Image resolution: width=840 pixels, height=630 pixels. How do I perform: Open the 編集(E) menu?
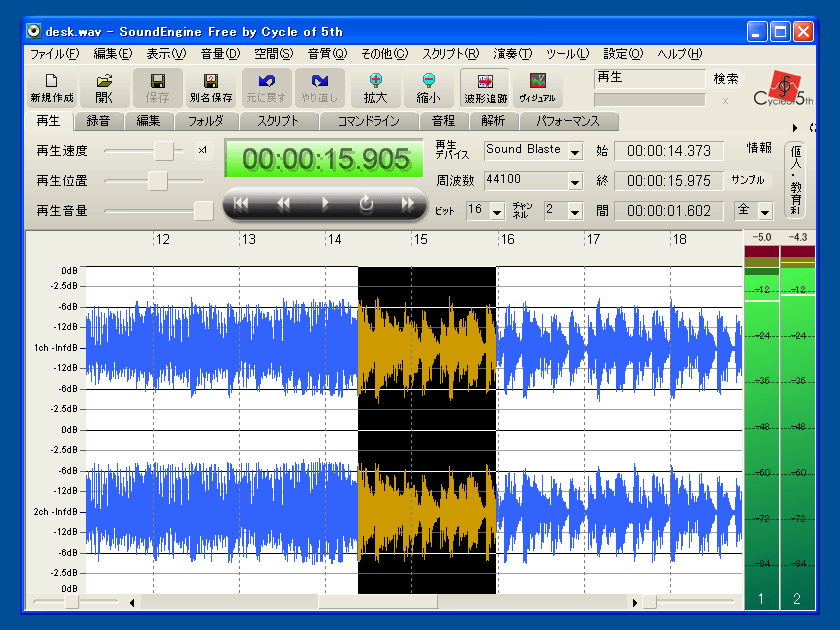click(x=112, y=54)
